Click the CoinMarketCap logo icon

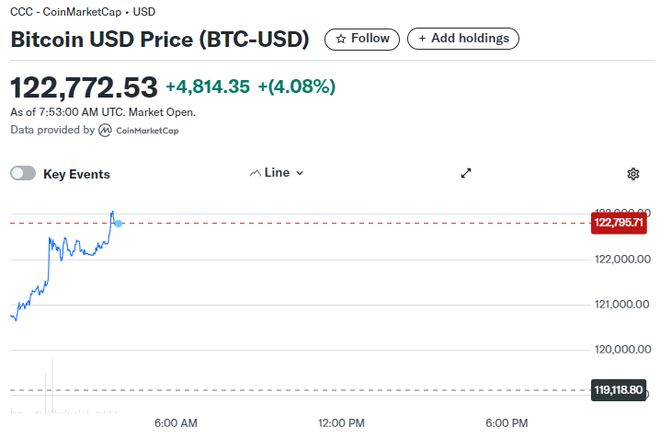tap(105, 130)
